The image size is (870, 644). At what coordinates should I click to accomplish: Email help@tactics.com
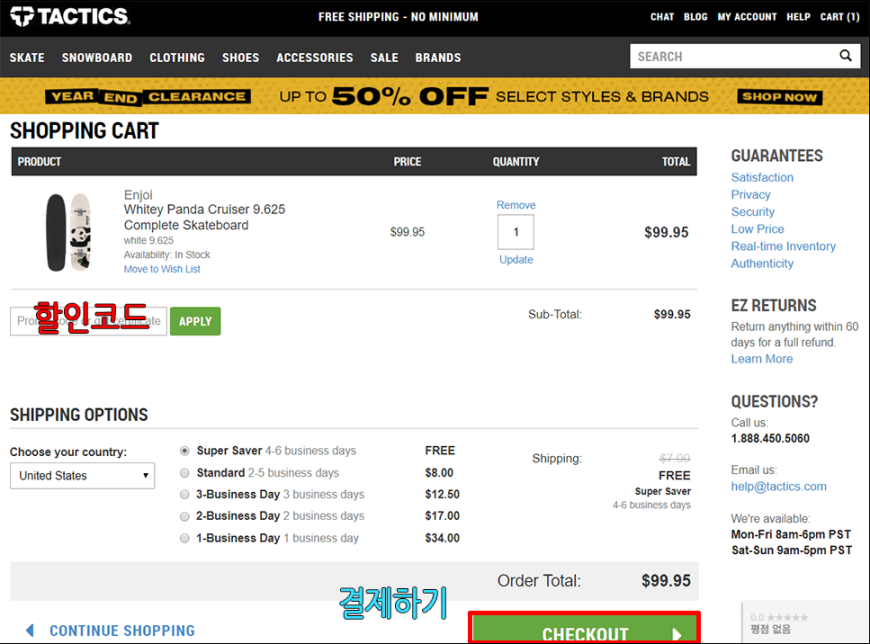(x=778, y=486)
